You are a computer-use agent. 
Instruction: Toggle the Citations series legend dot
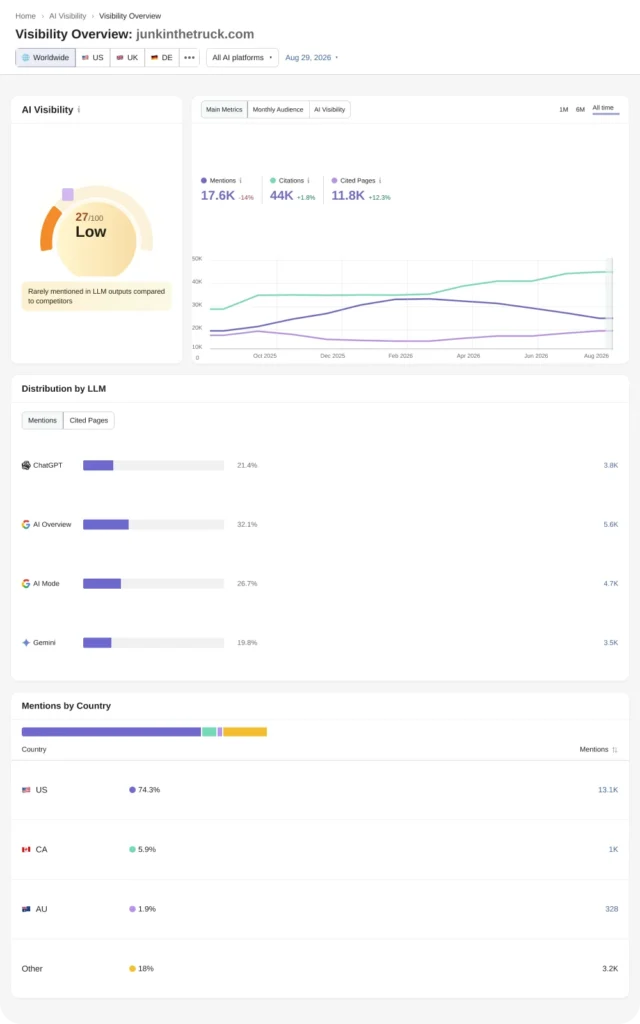click(273, 180)
